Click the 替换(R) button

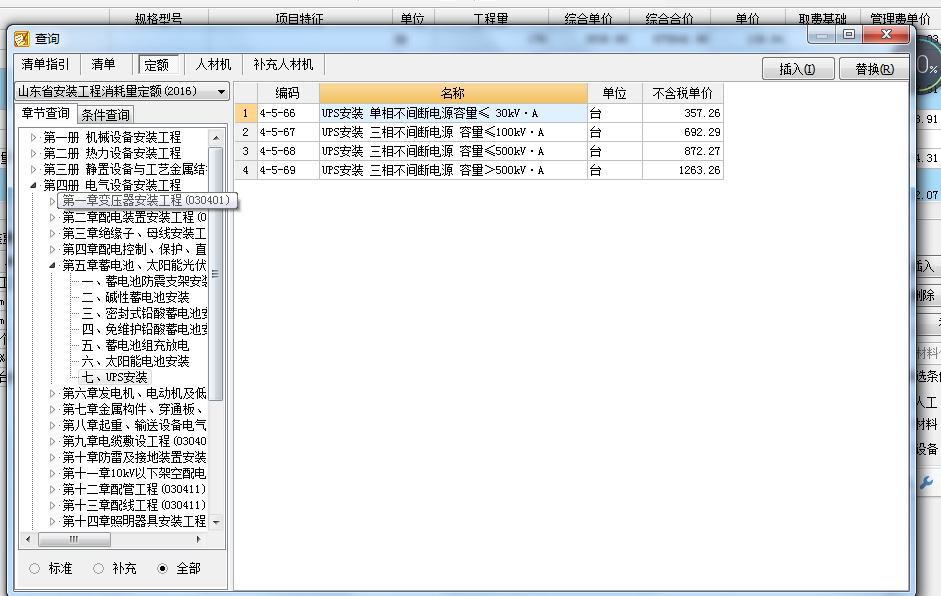874,69
